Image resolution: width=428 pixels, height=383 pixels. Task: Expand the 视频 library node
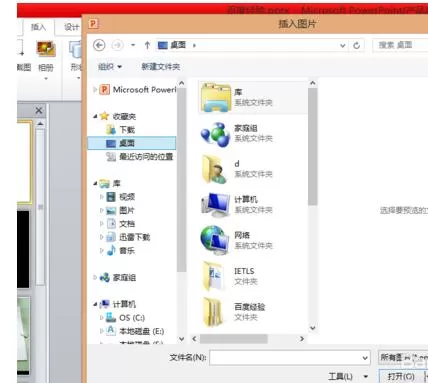[x=102, y=197]
